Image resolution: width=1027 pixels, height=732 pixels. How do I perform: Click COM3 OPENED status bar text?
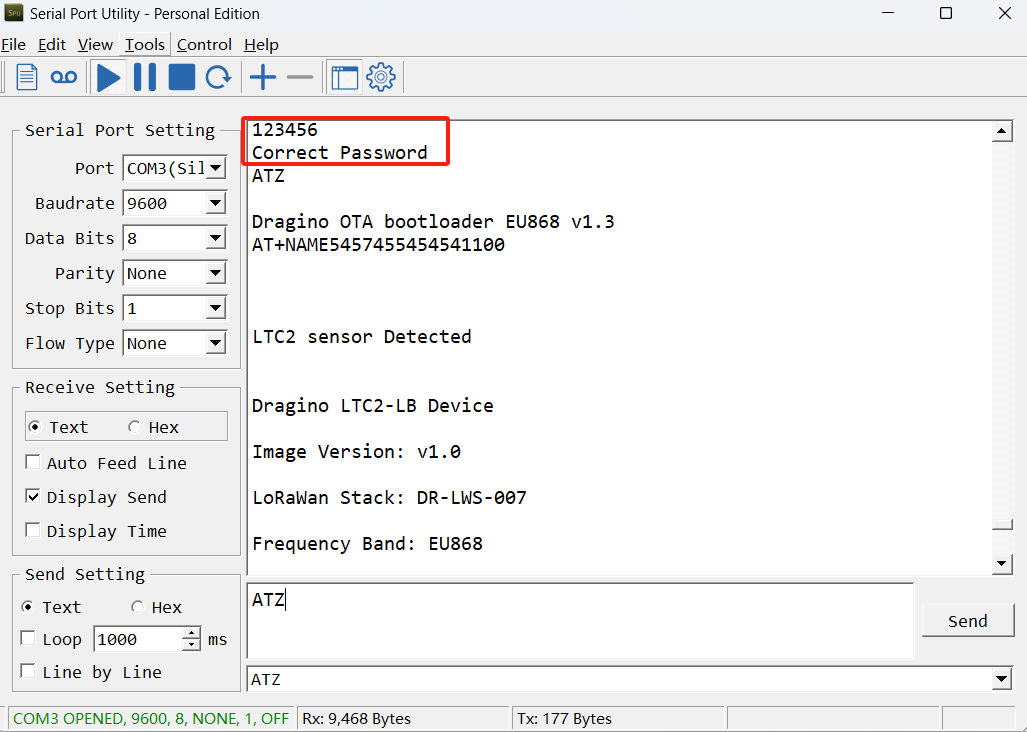click(151, 718)
